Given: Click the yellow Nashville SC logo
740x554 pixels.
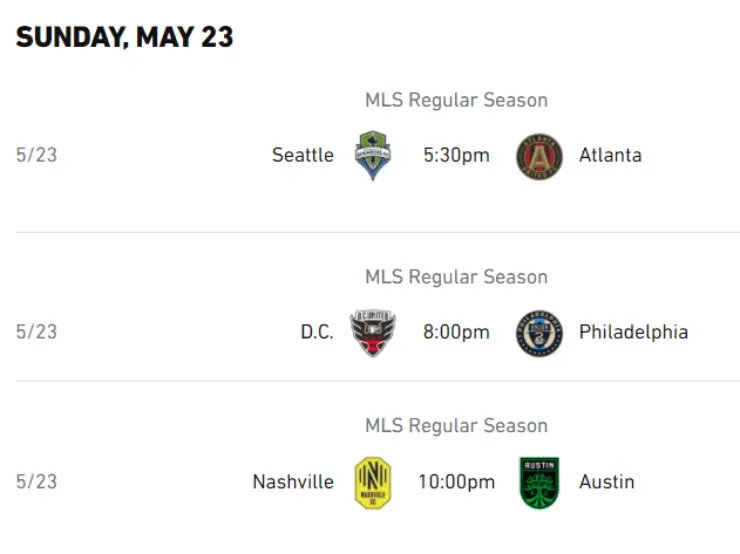Looking at the screenshot, I should pyautogui.click(x=373, y=482).
